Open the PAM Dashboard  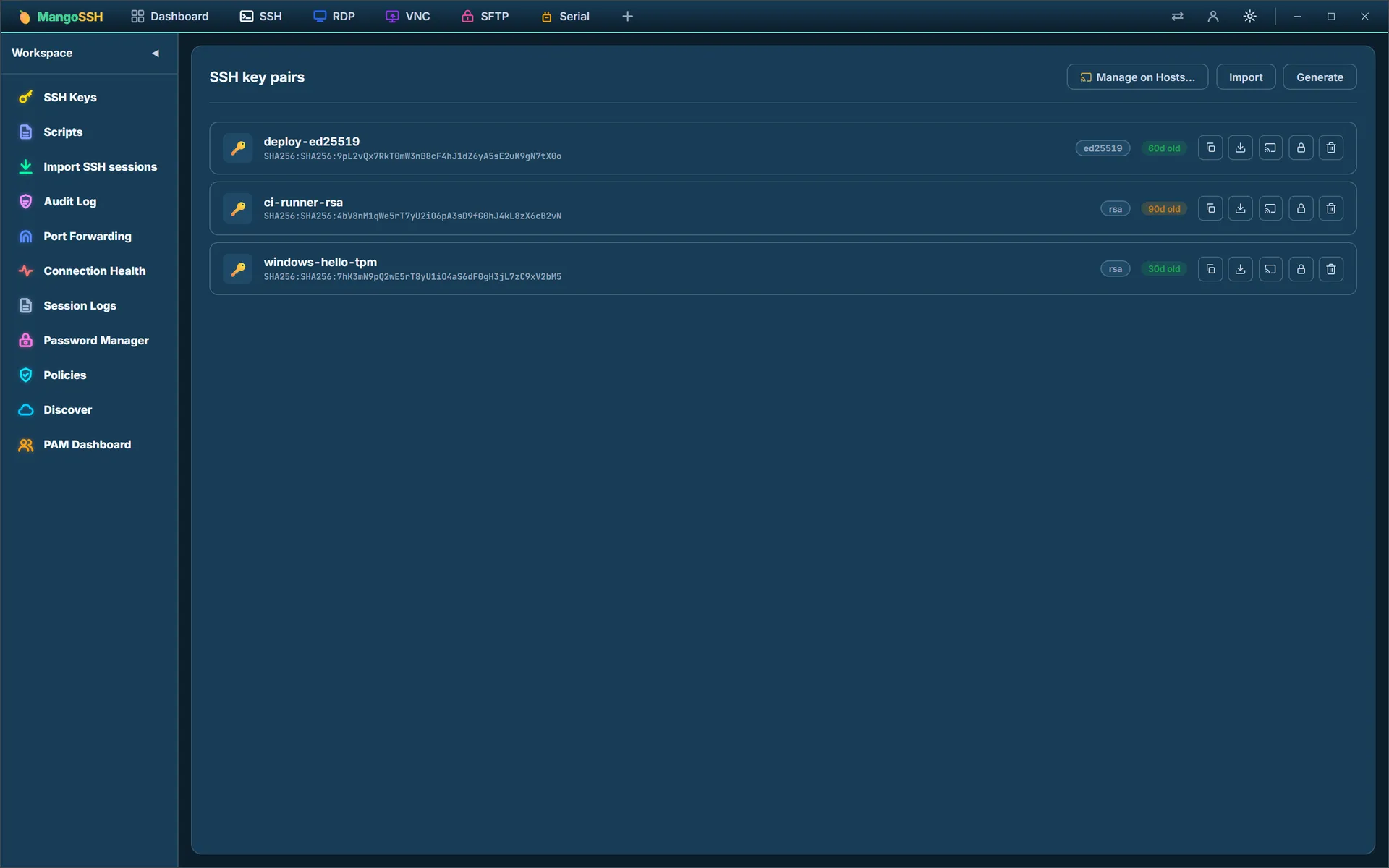[89, 444]
